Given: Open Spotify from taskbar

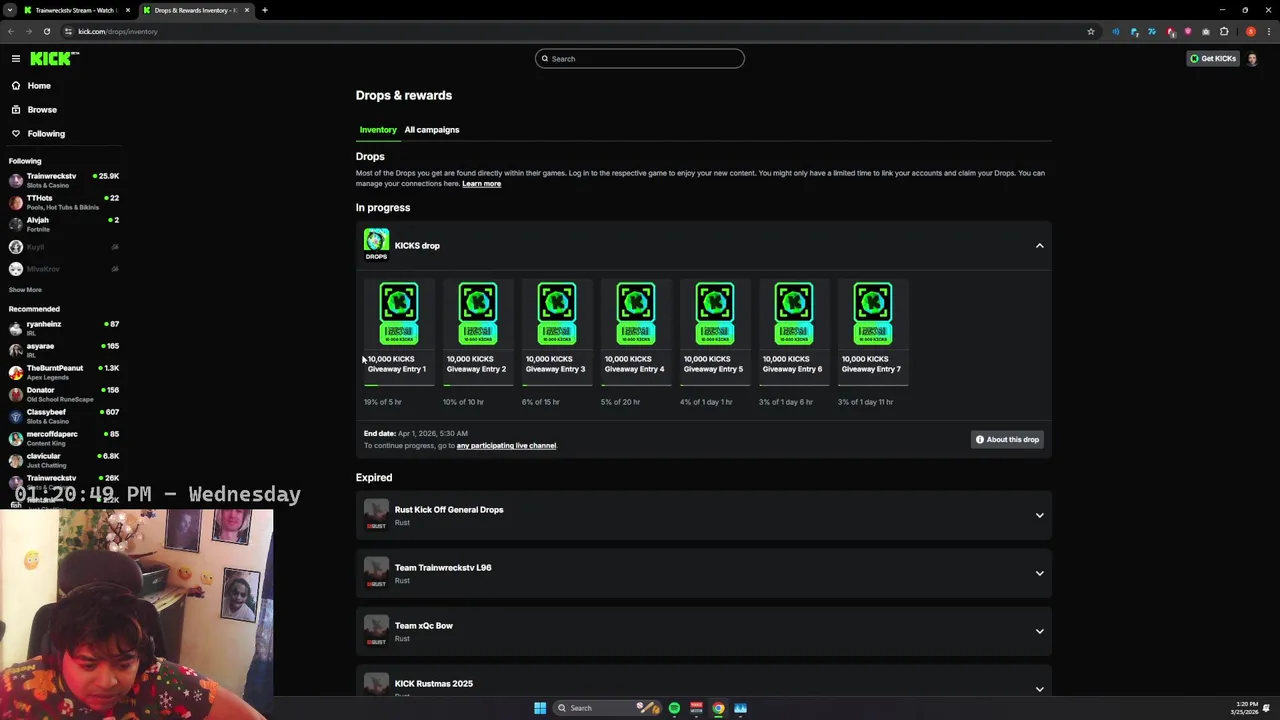Looking at the screenshot, I should coord(674,708).
